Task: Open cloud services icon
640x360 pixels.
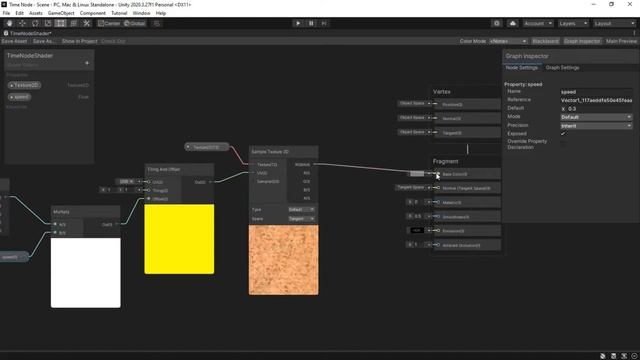Action: (x=513, y=23)
